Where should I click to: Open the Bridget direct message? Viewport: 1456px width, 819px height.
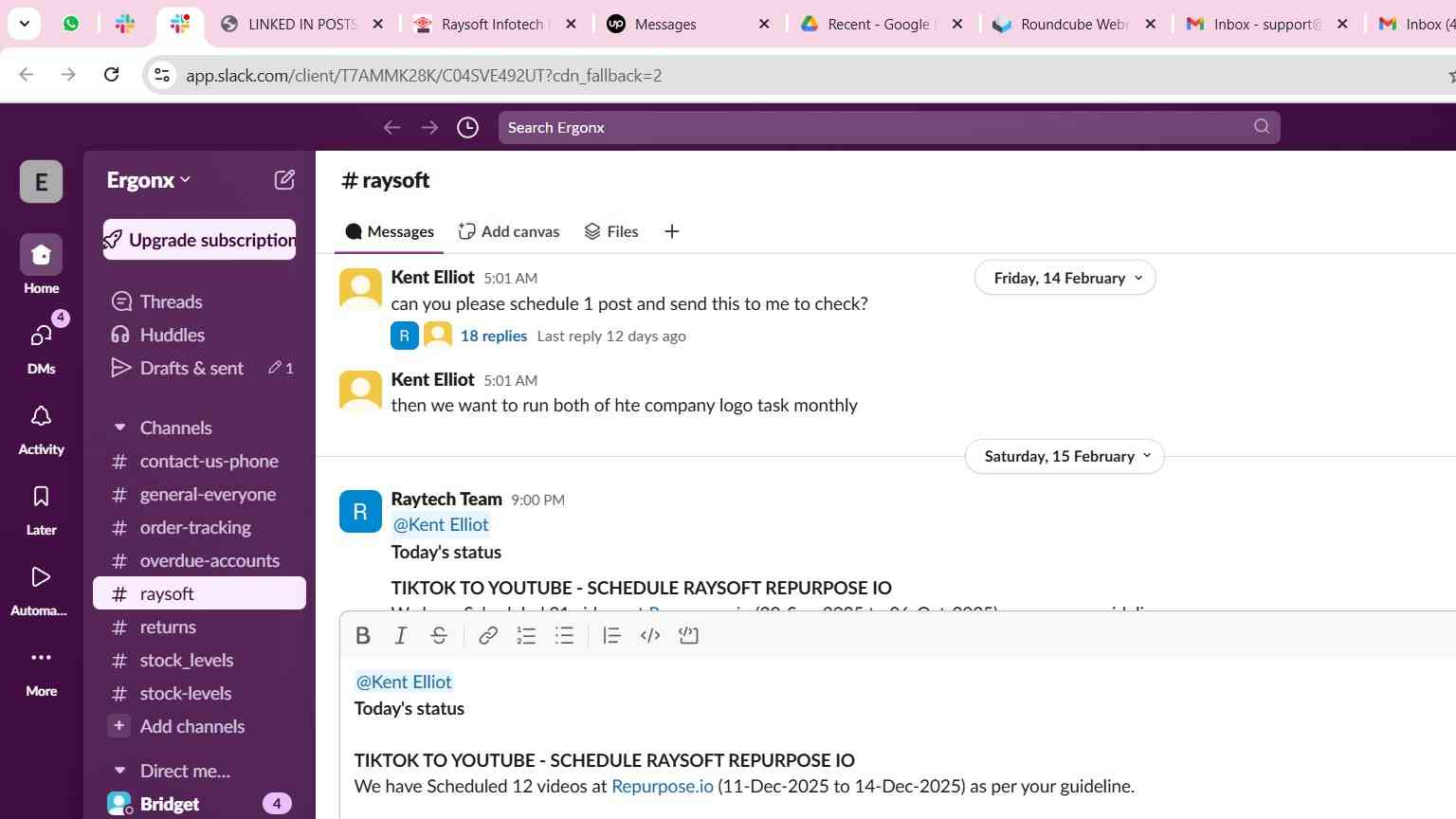[x=199, y=804]
